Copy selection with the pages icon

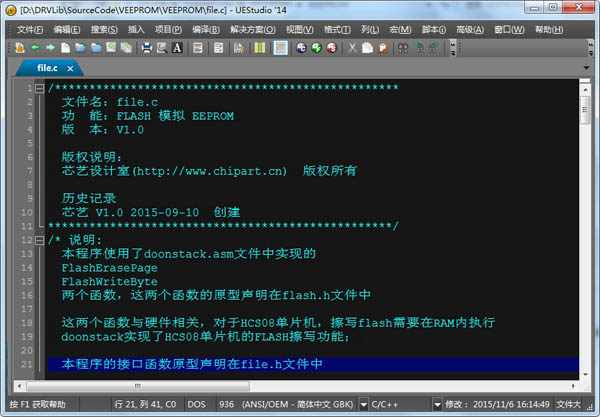tap(367, 48)
